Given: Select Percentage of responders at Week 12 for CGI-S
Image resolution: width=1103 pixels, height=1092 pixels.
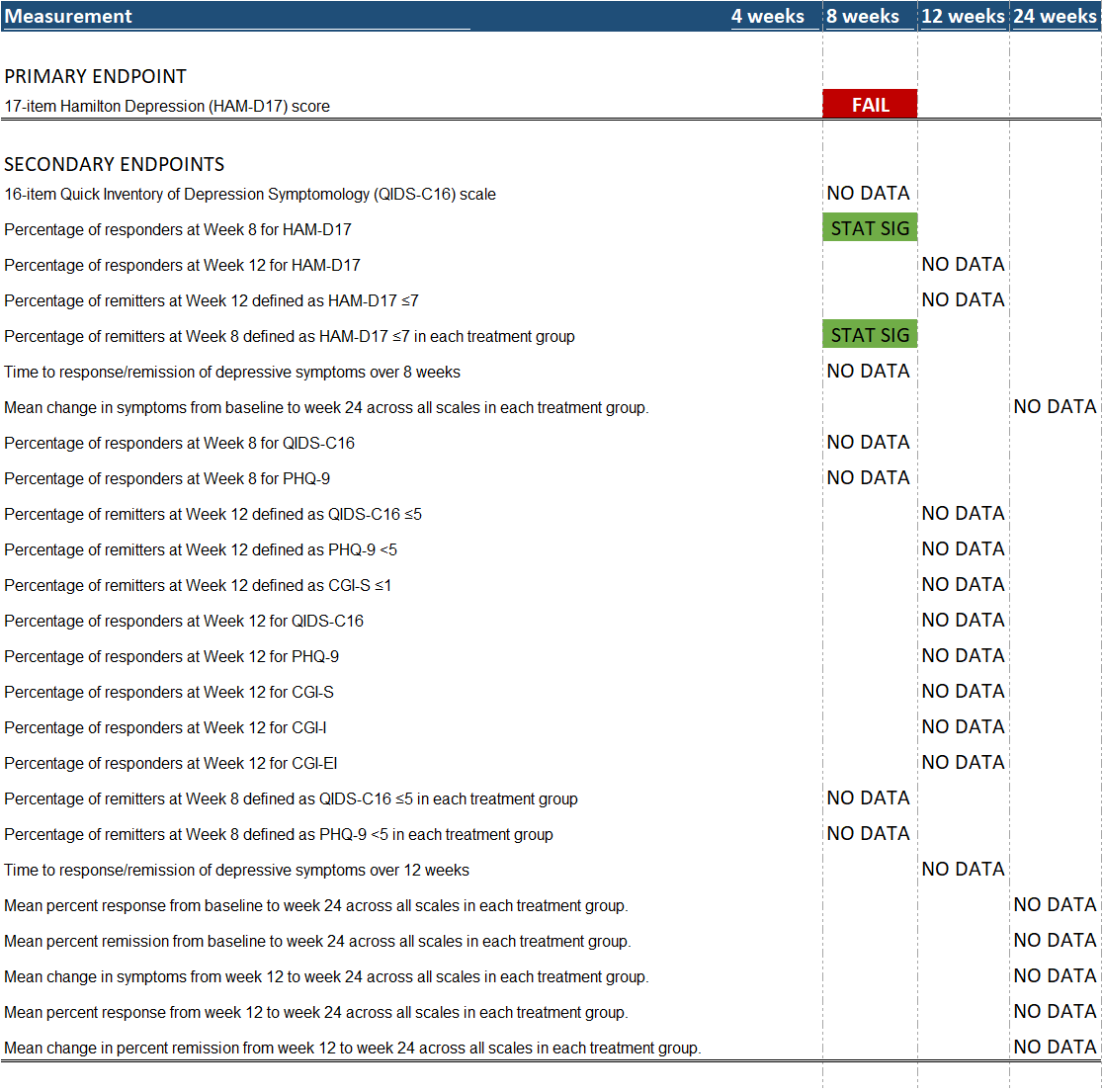Looking at the screenshot, I should pyautogui.click(x=169, y=693).
